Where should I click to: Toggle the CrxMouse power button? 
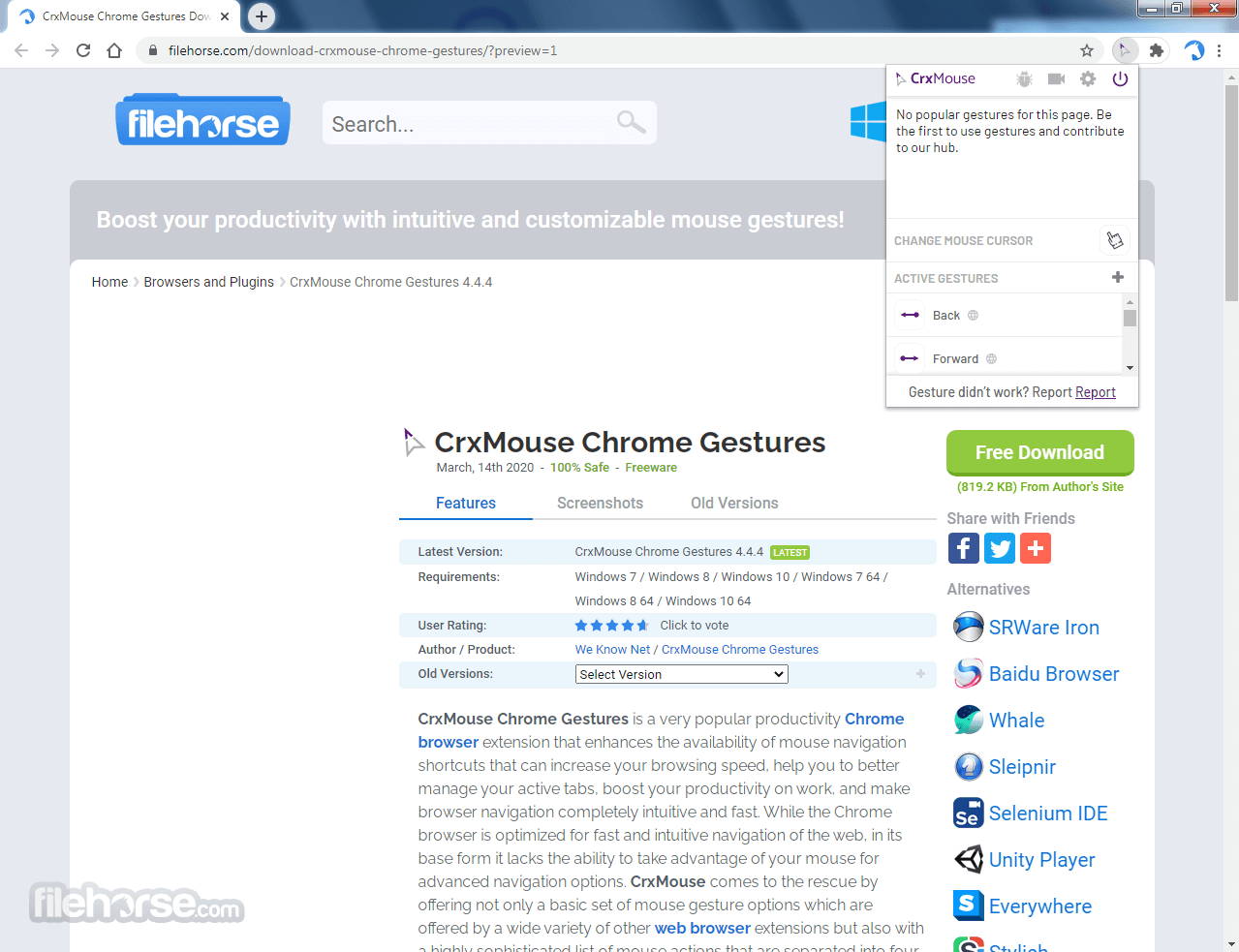(1120, 79)
